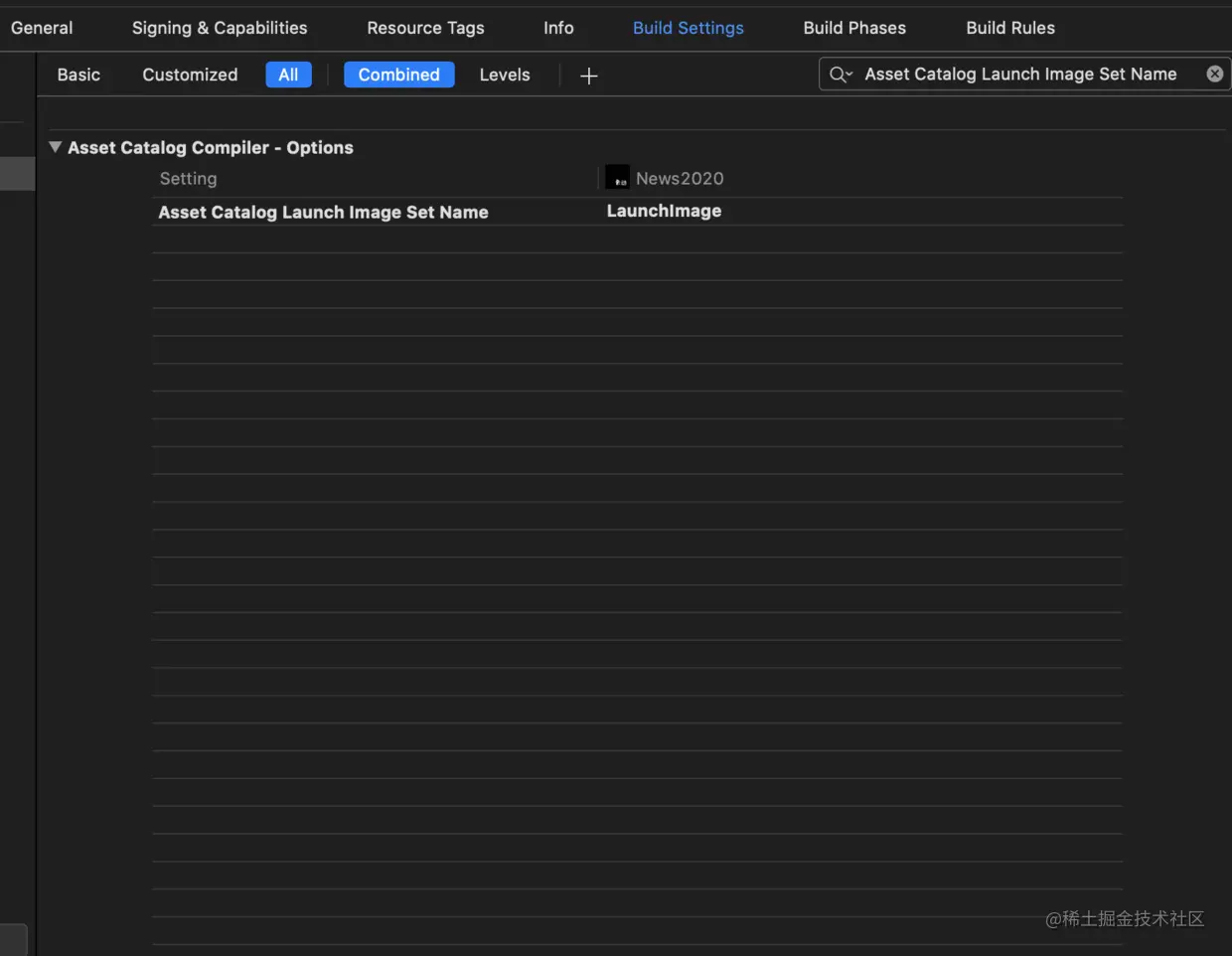Click the News2020 column header
This screenshot has width=1232, height=956.
pos(680,178)
